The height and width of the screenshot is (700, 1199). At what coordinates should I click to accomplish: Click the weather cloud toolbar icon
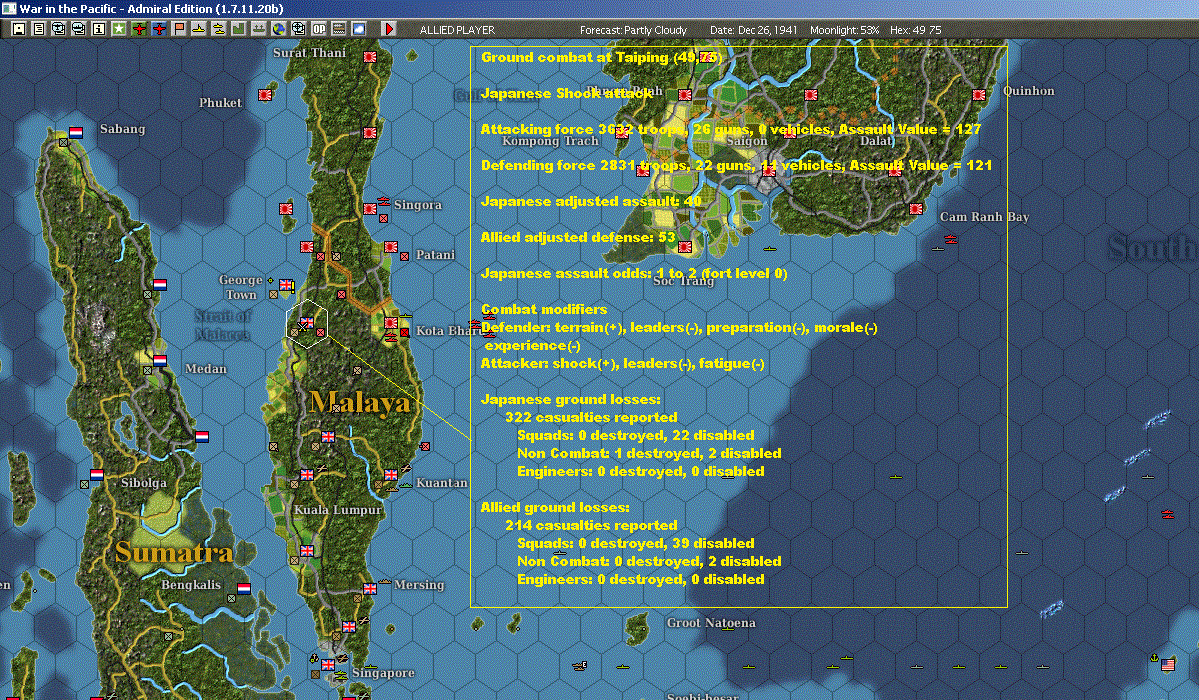point(359,29)
